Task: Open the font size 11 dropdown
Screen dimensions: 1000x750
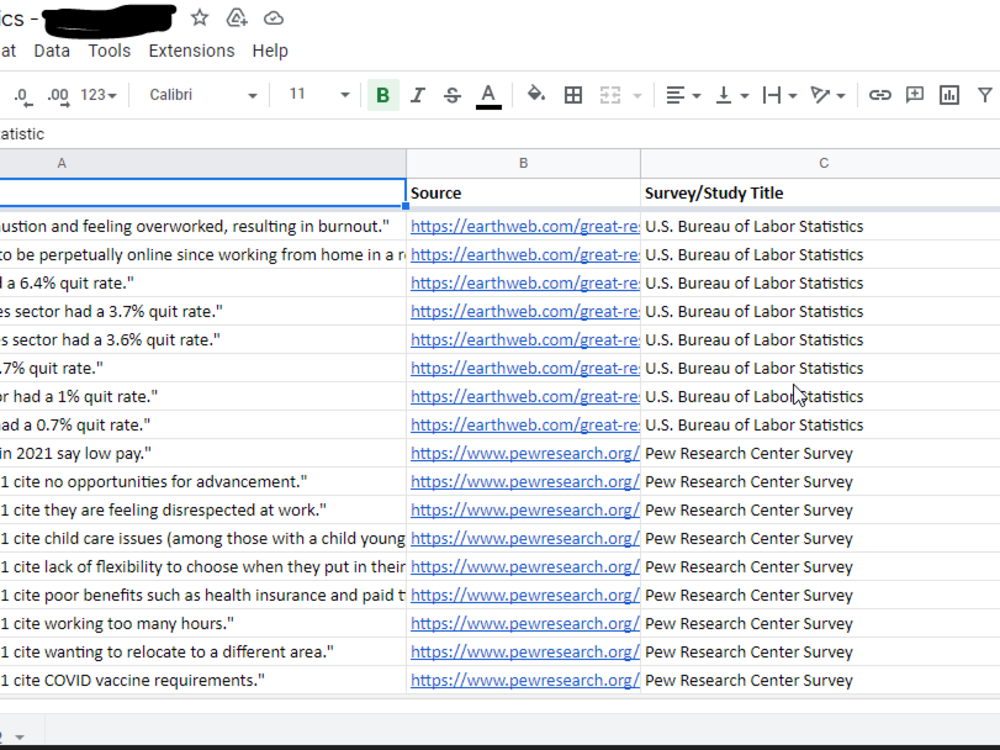Action: click(319, 95)
